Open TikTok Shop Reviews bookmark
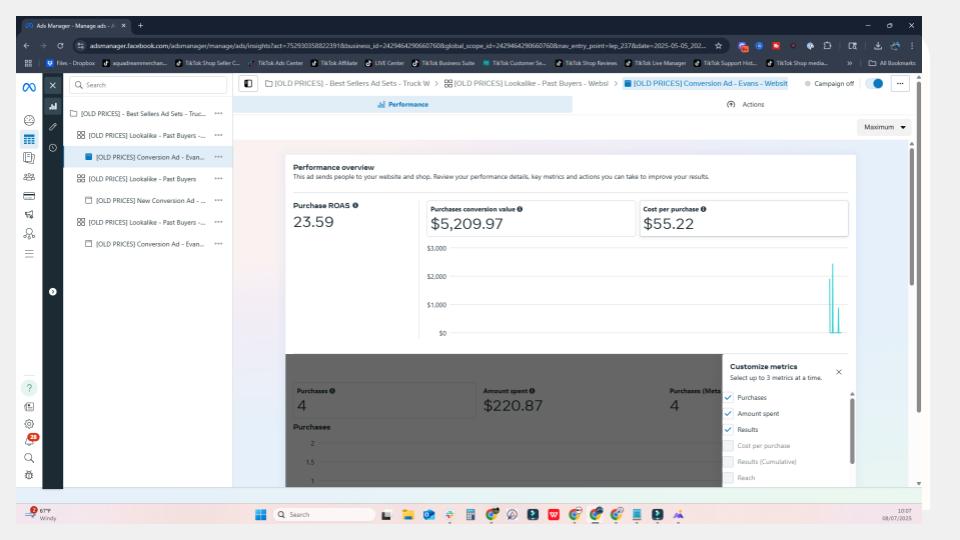 click(587, 63)
